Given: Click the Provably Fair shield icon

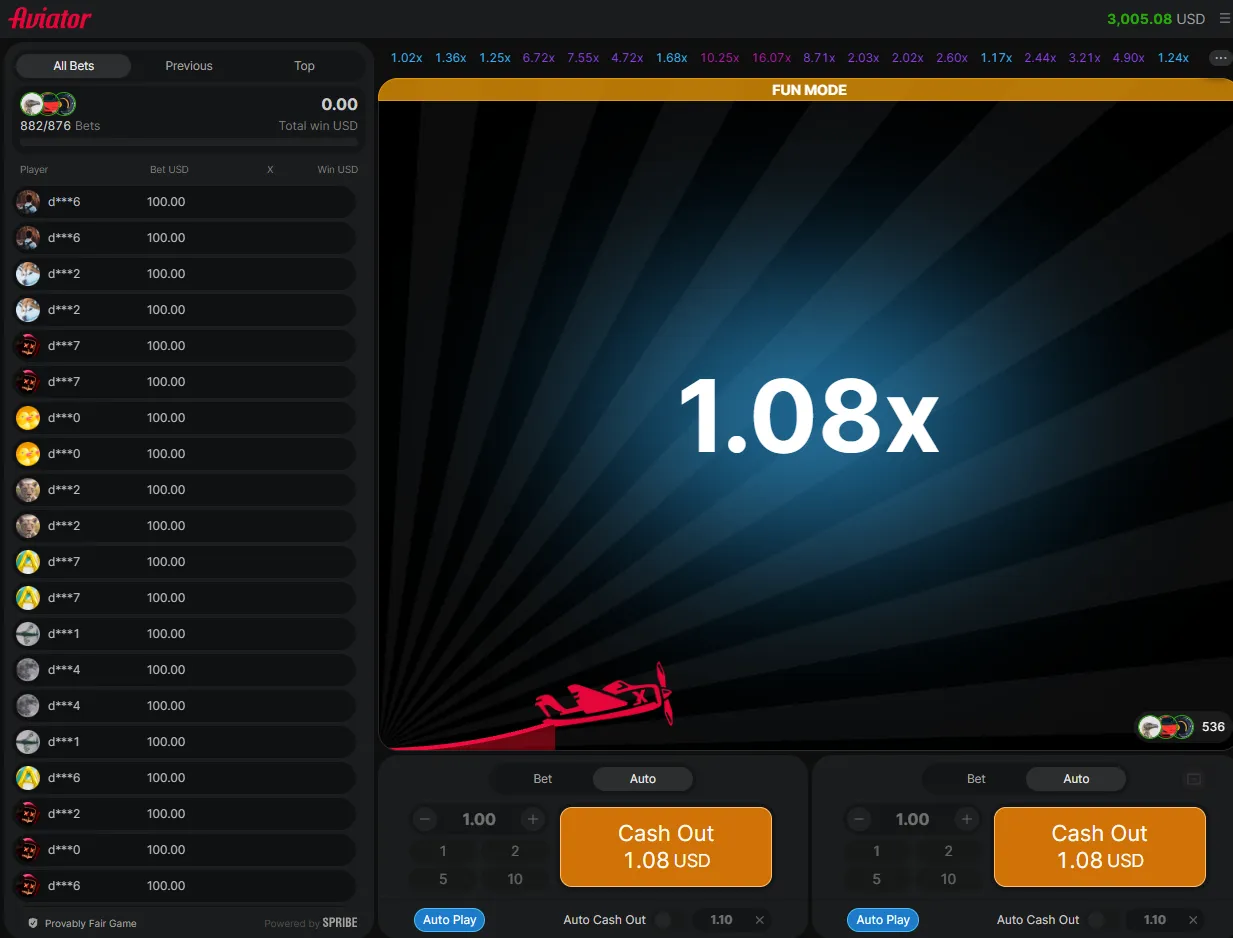Looking at the screenshot, I should click(x=33, y=923).
